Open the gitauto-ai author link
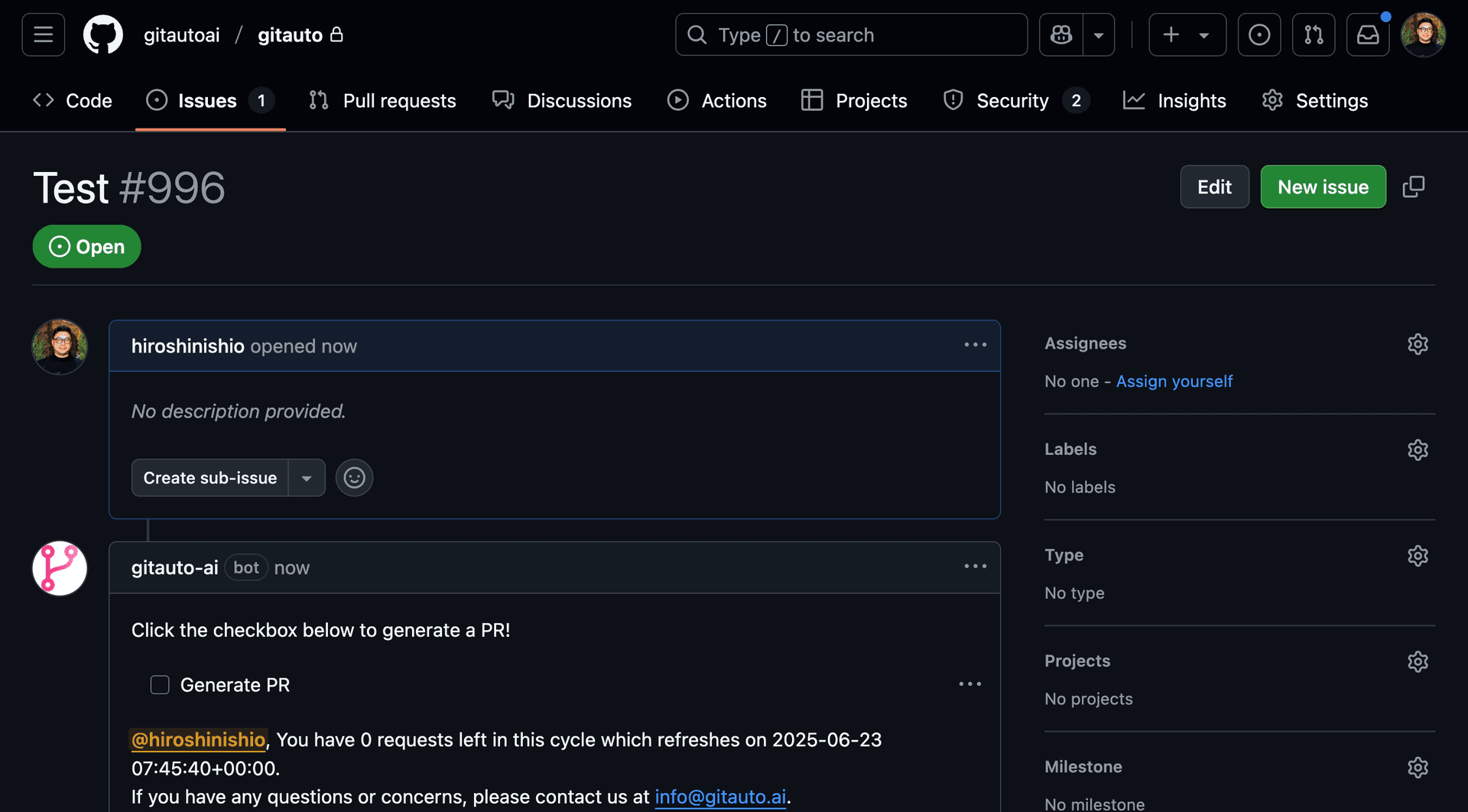The image size is (1468, 812). (x=174, y=567)
